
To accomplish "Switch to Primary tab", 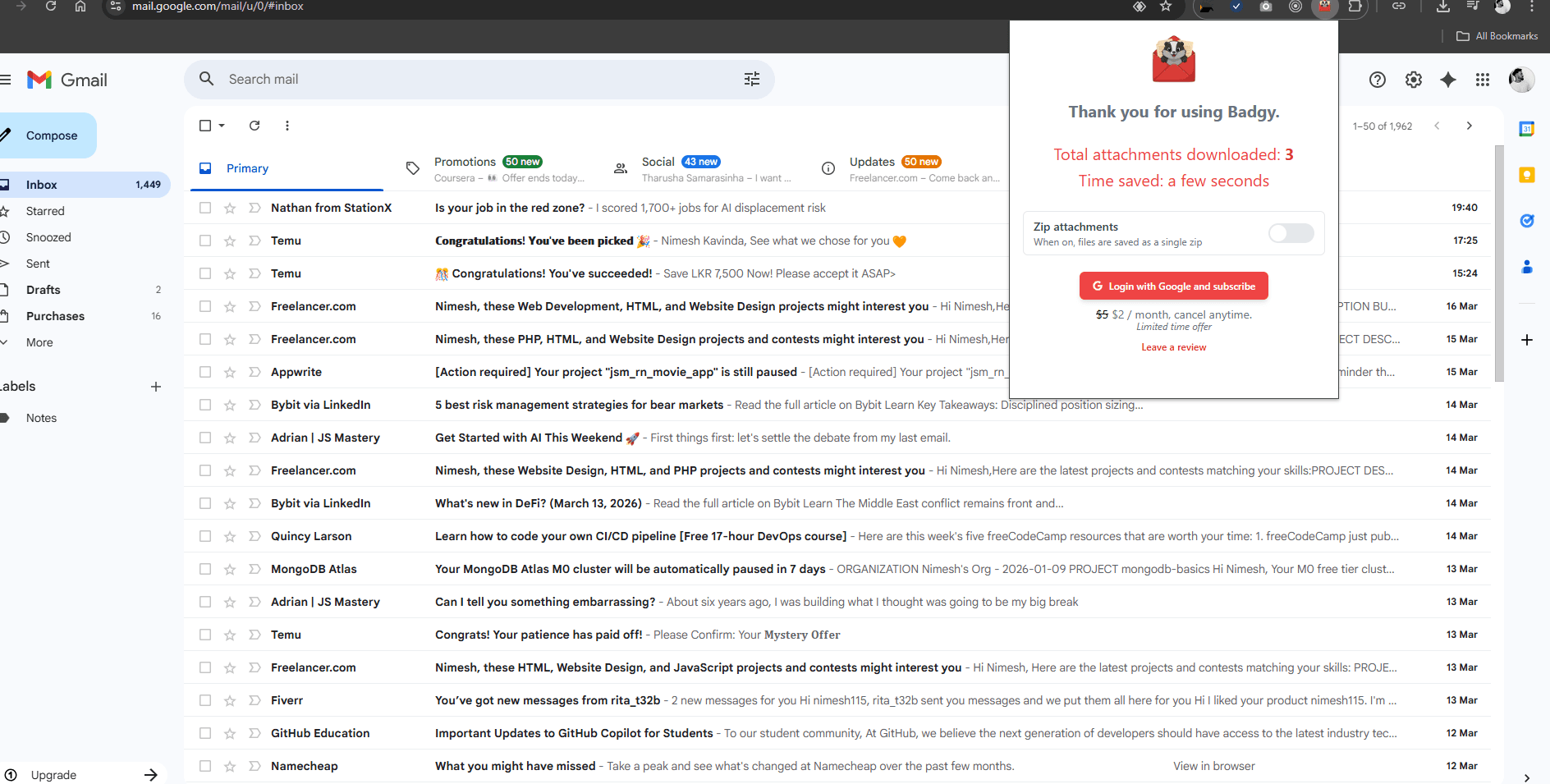I will (x=287, y=168).
